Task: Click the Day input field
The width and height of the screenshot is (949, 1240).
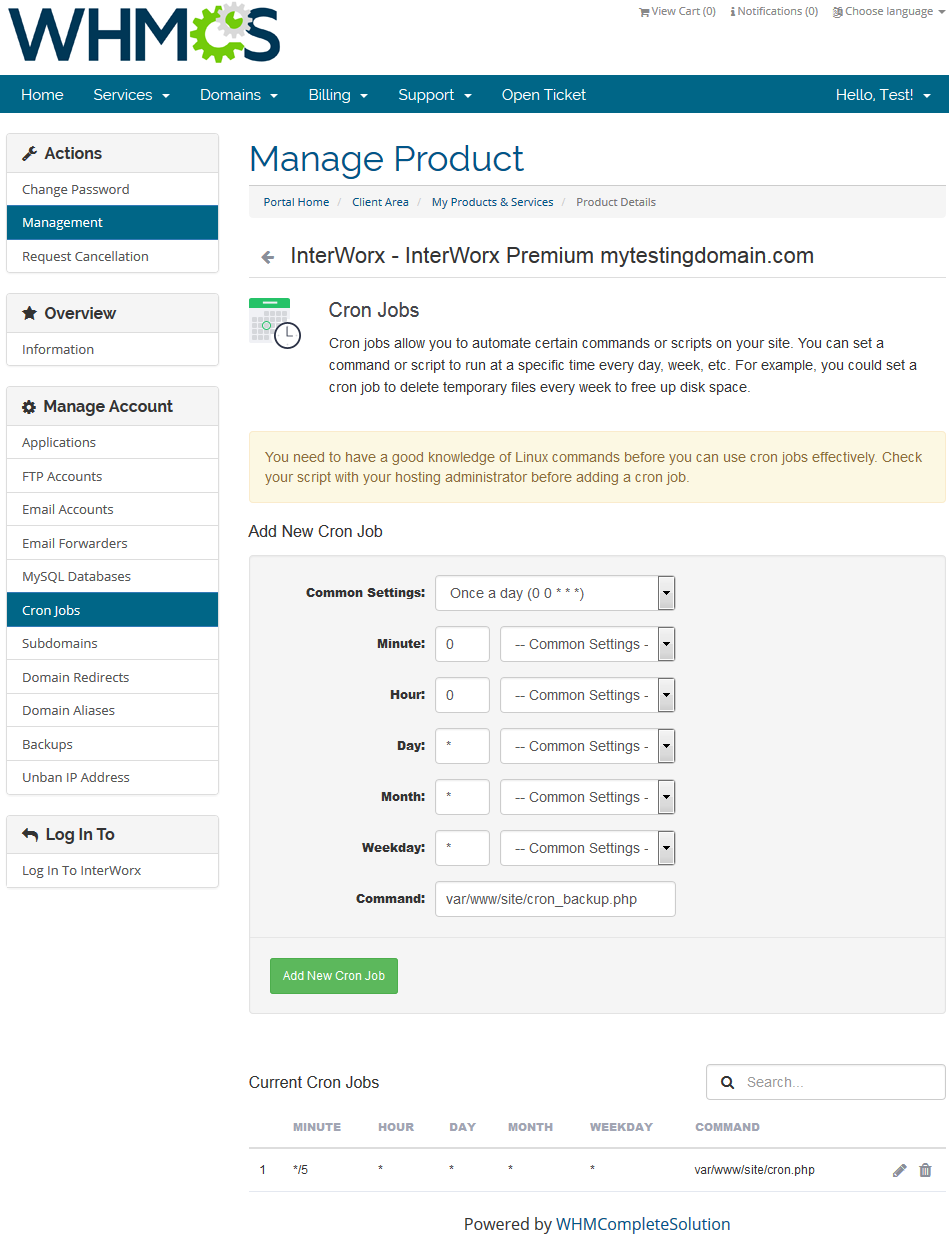Action: pos(462,746)
